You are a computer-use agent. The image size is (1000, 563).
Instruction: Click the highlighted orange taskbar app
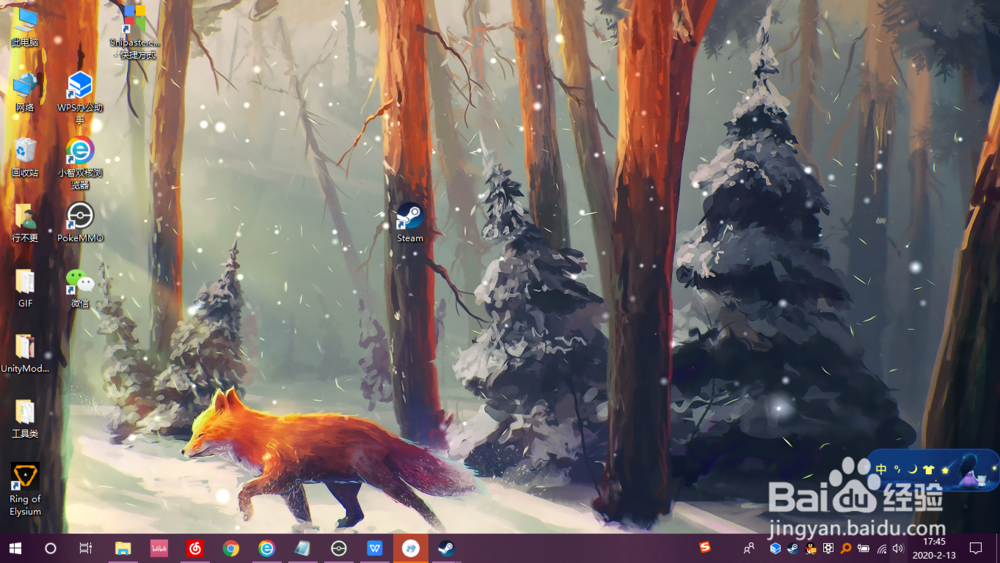411,548
